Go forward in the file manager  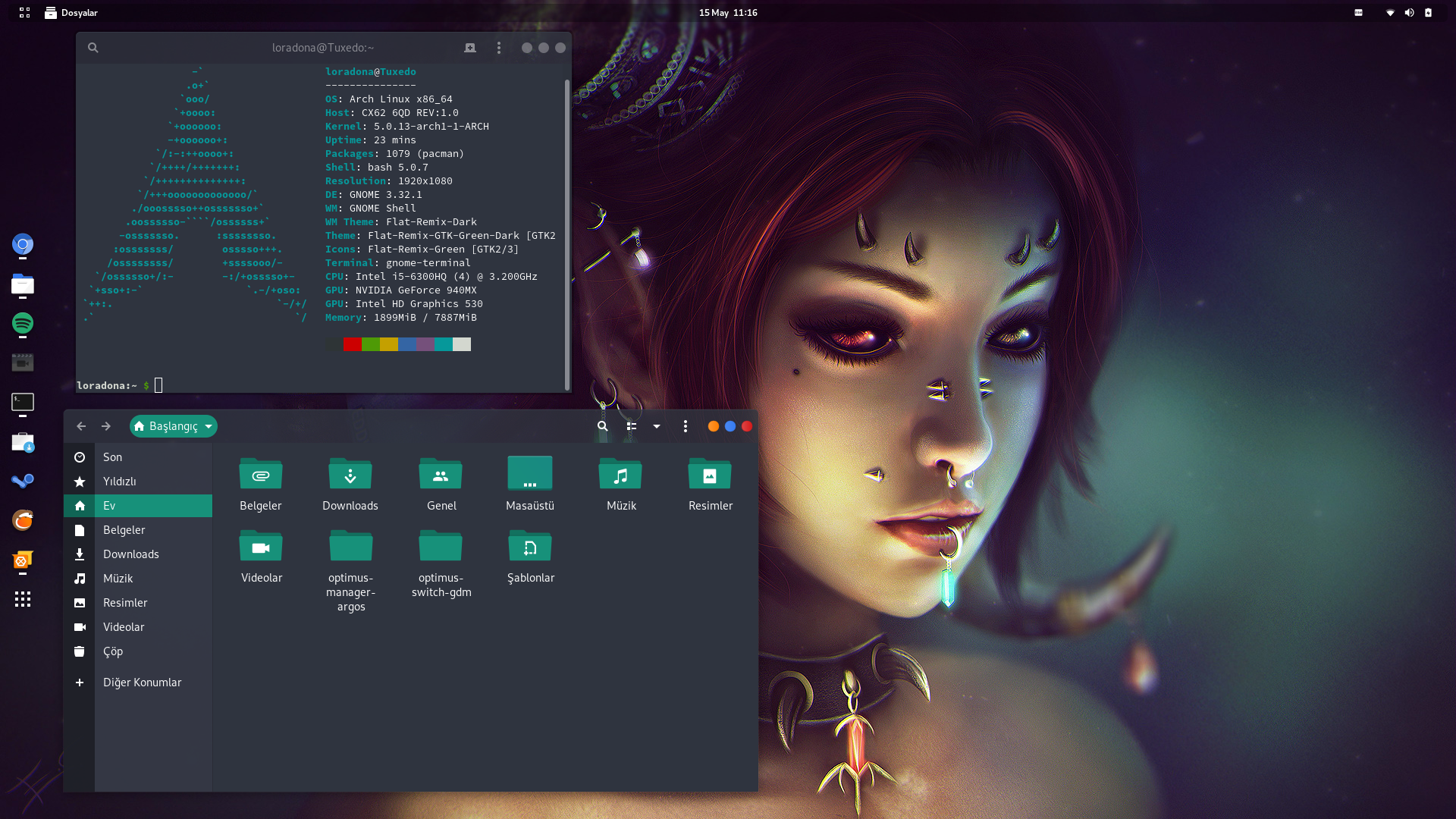pyautogui.click(x=106, y=426)
